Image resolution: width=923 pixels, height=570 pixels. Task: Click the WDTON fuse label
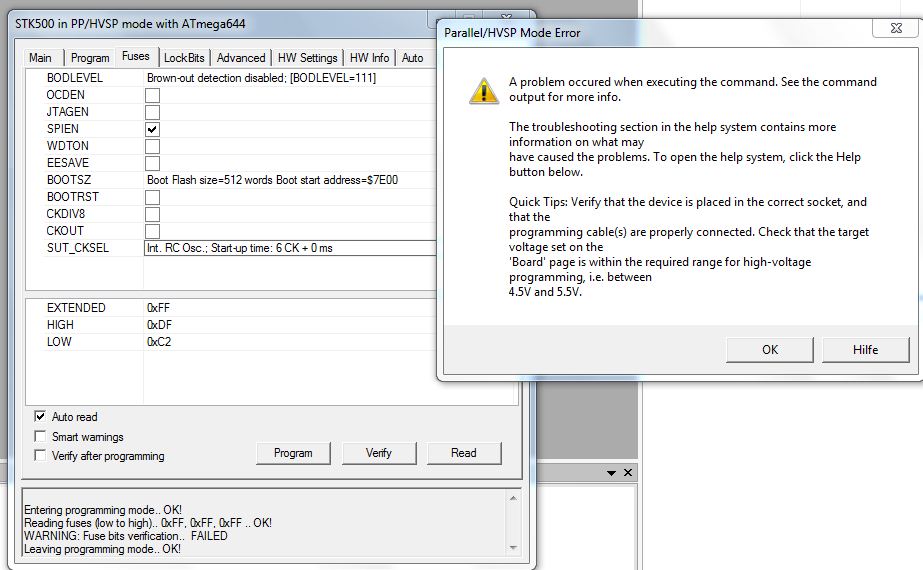pyautogui.click(x=68, y=146)
